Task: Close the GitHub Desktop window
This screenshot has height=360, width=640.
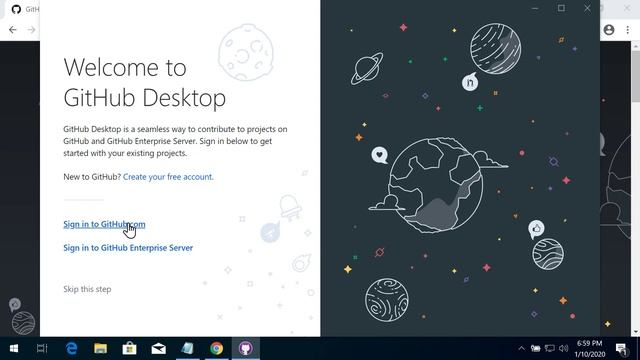Action: coord(587,8)
